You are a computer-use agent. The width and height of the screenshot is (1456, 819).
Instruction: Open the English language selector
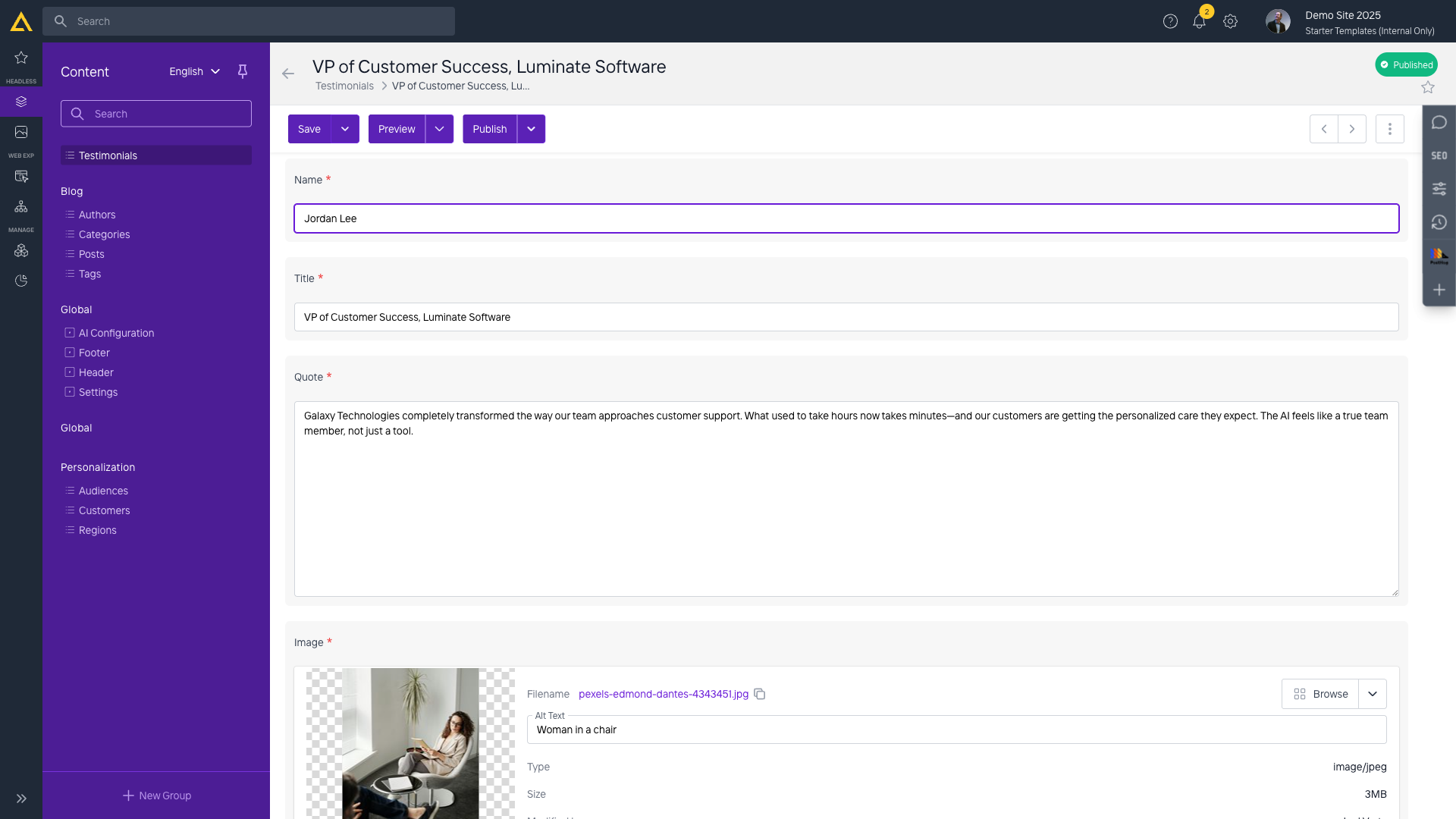click(195, 71)
